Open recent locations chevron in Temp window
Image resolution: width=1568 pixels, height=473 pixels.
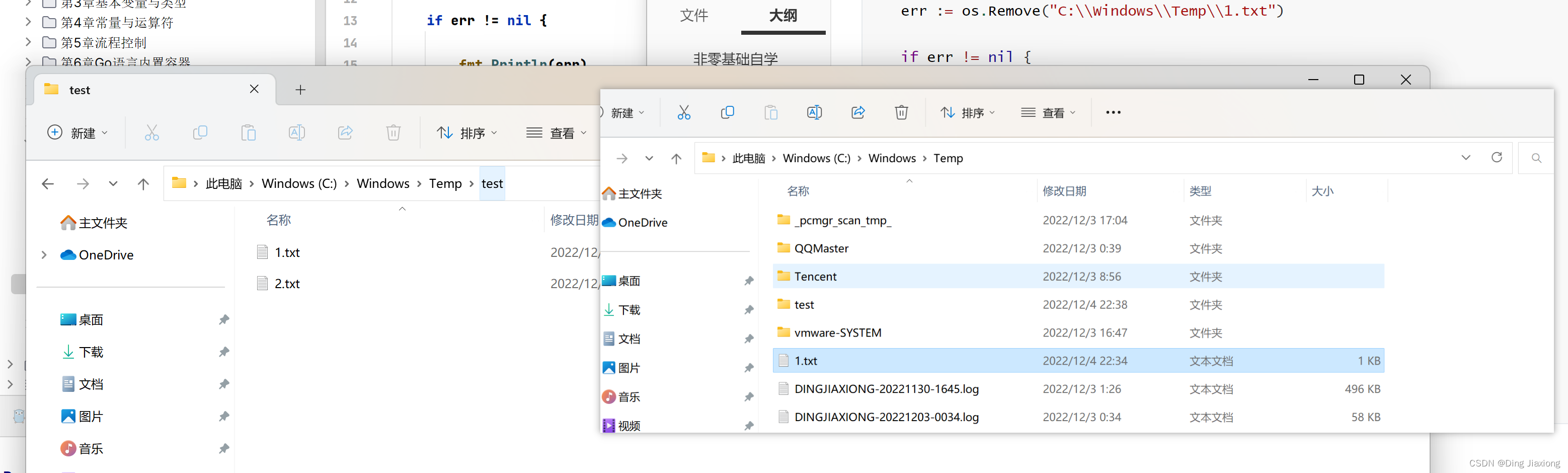649,159
